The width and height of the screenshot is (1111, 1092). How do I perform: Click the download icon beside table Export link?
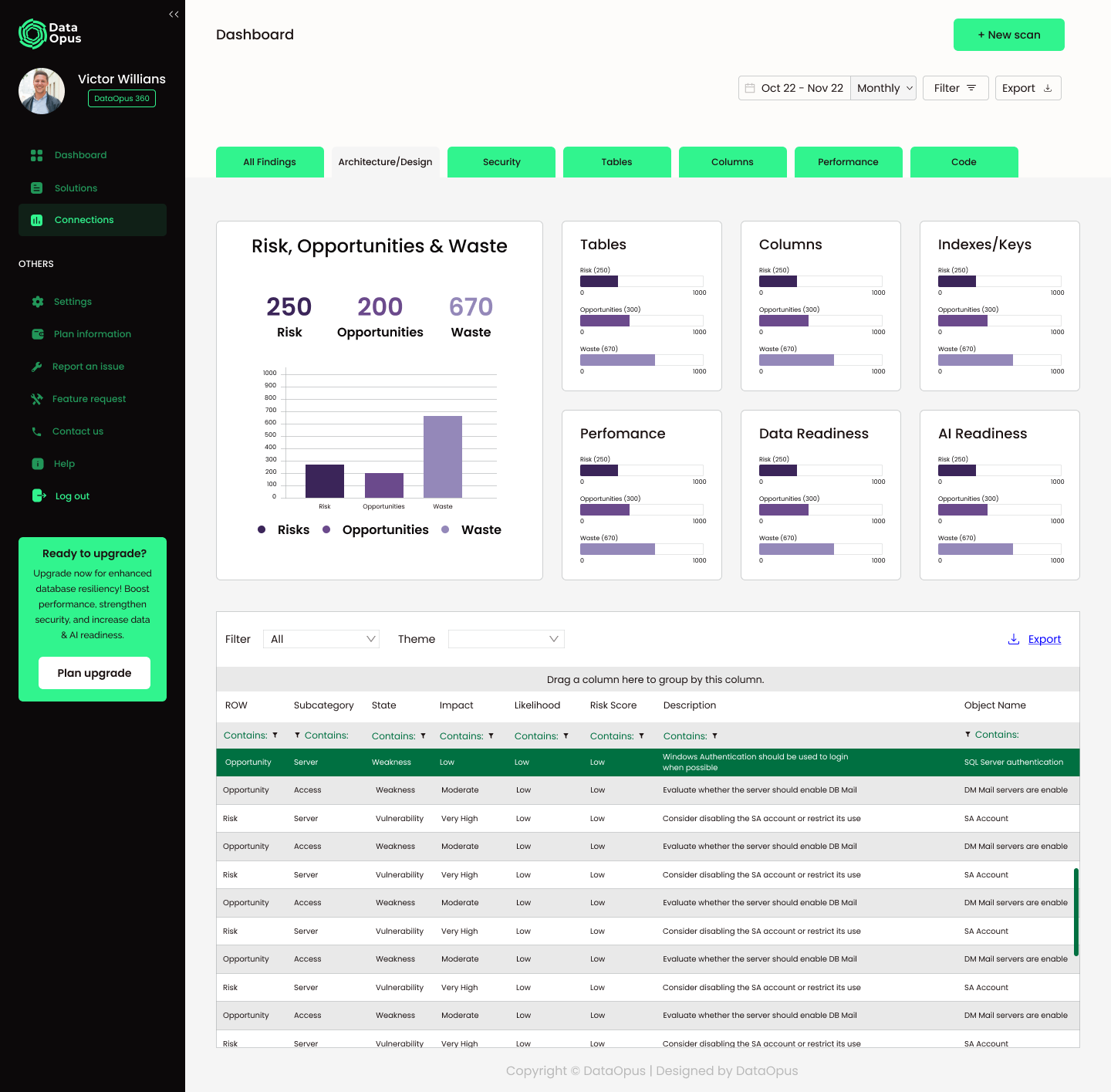coord(1014,639)
